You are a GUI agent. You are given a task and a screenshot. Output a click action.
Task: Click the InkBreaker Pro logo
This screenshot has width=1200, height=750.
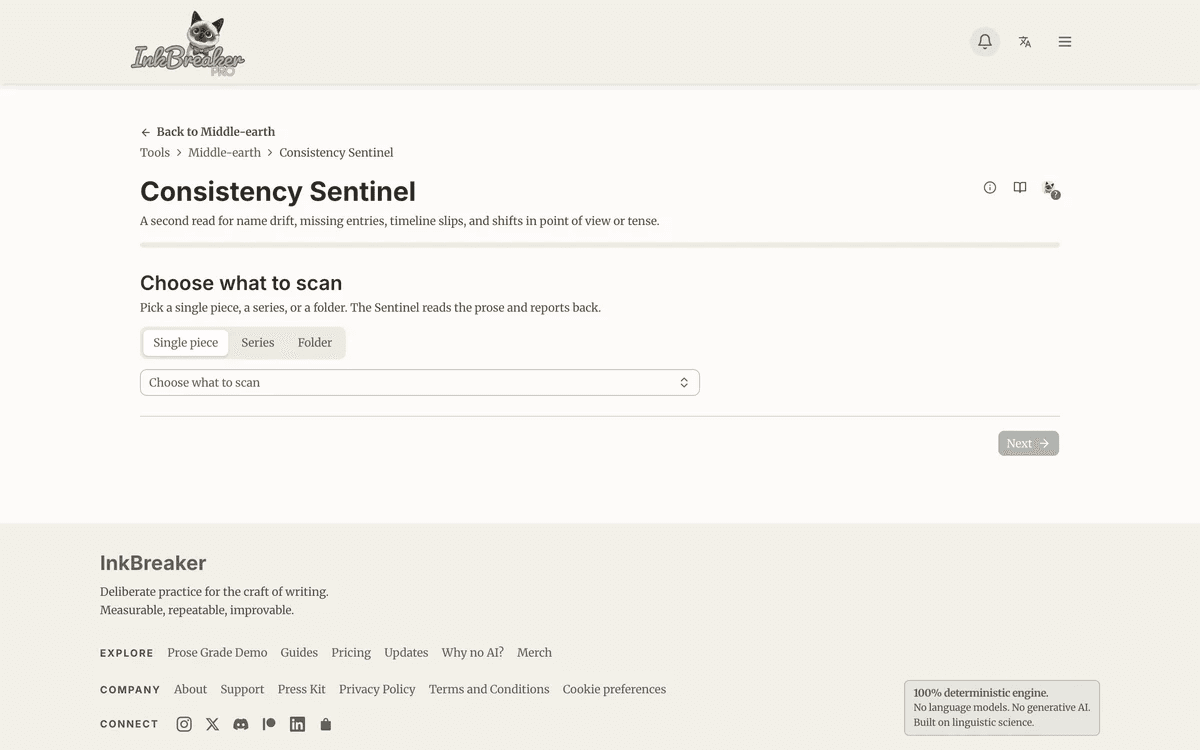pyautogui.click(x=188, y=45)
